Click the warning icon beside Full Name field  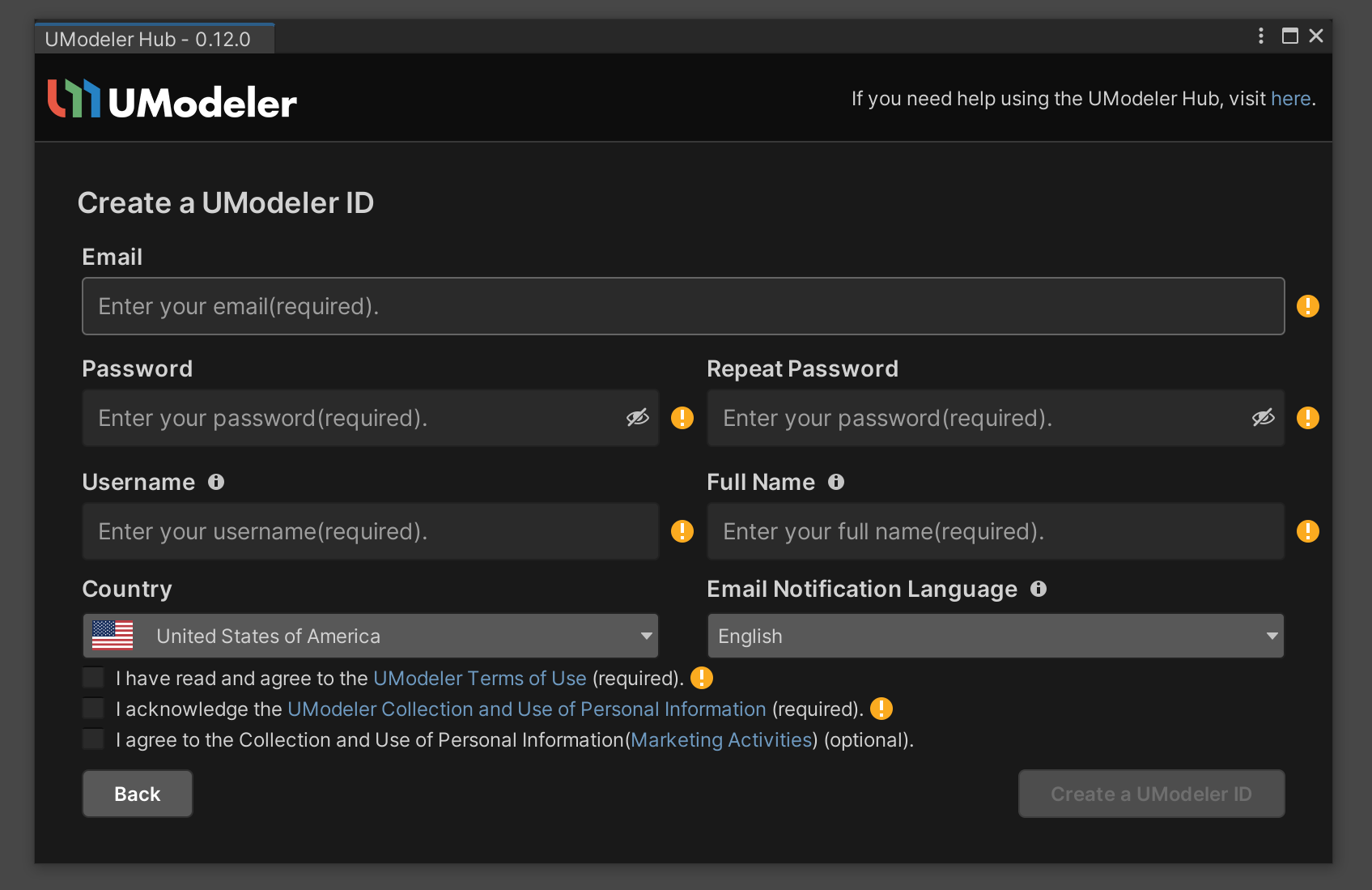point(1307,531)
